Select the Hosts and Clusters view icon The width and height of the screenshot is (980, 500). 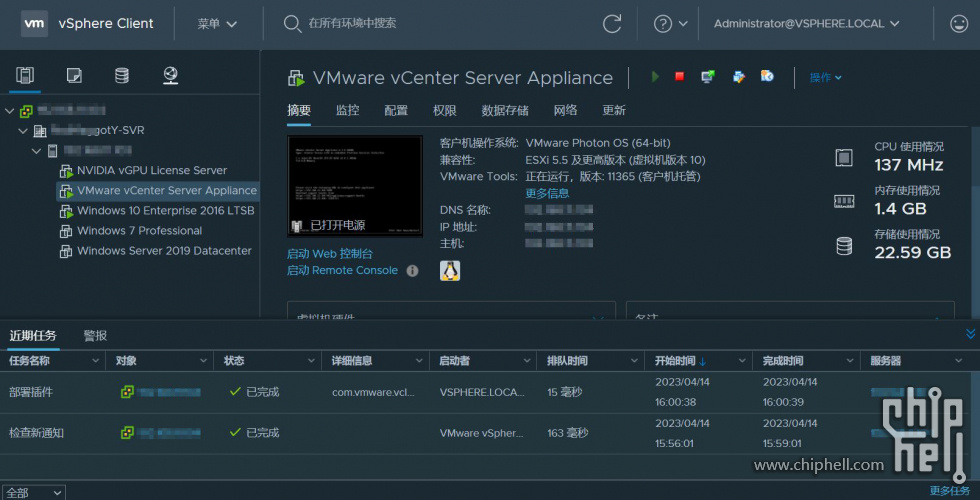[x=25, y=76]
